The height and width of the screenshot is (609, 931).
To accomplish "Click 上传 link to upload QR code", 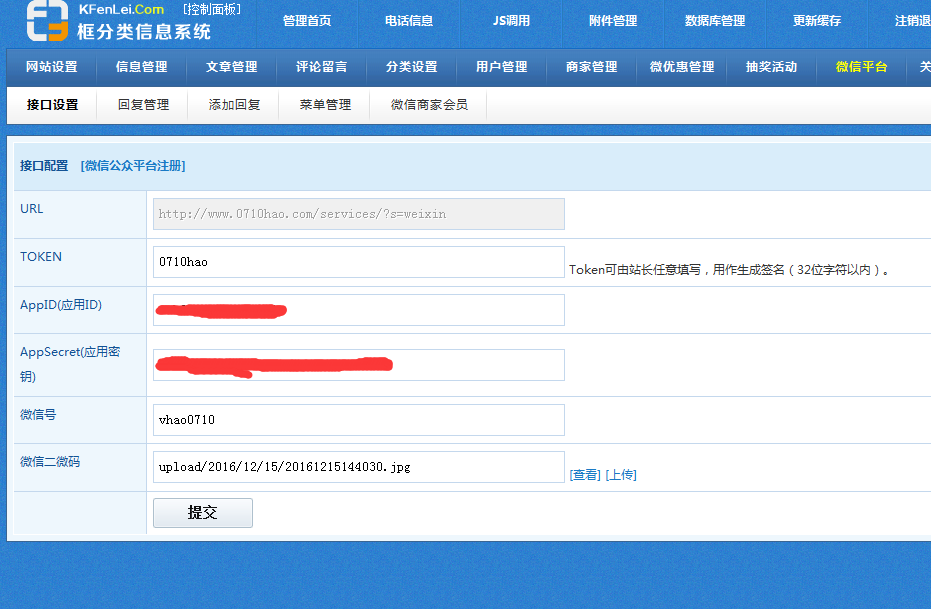I will 621,475.
